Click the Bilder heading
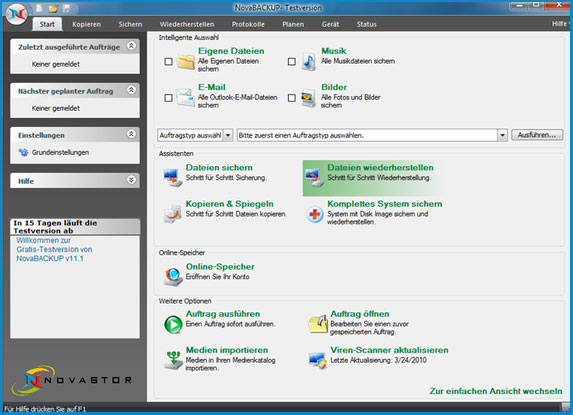573x415 pixels. point(334,87)
